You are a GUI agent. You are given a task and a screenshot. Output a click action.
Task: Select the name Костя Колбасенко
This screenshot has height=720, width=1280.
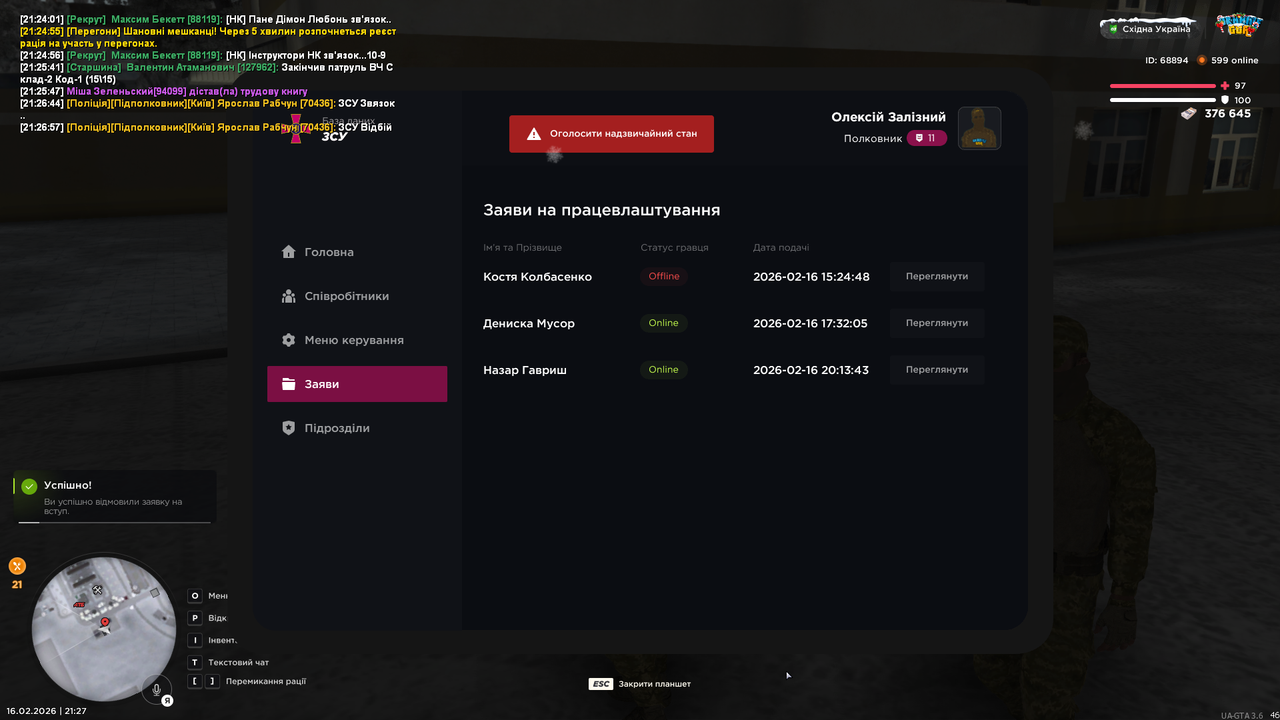[537, 277]
